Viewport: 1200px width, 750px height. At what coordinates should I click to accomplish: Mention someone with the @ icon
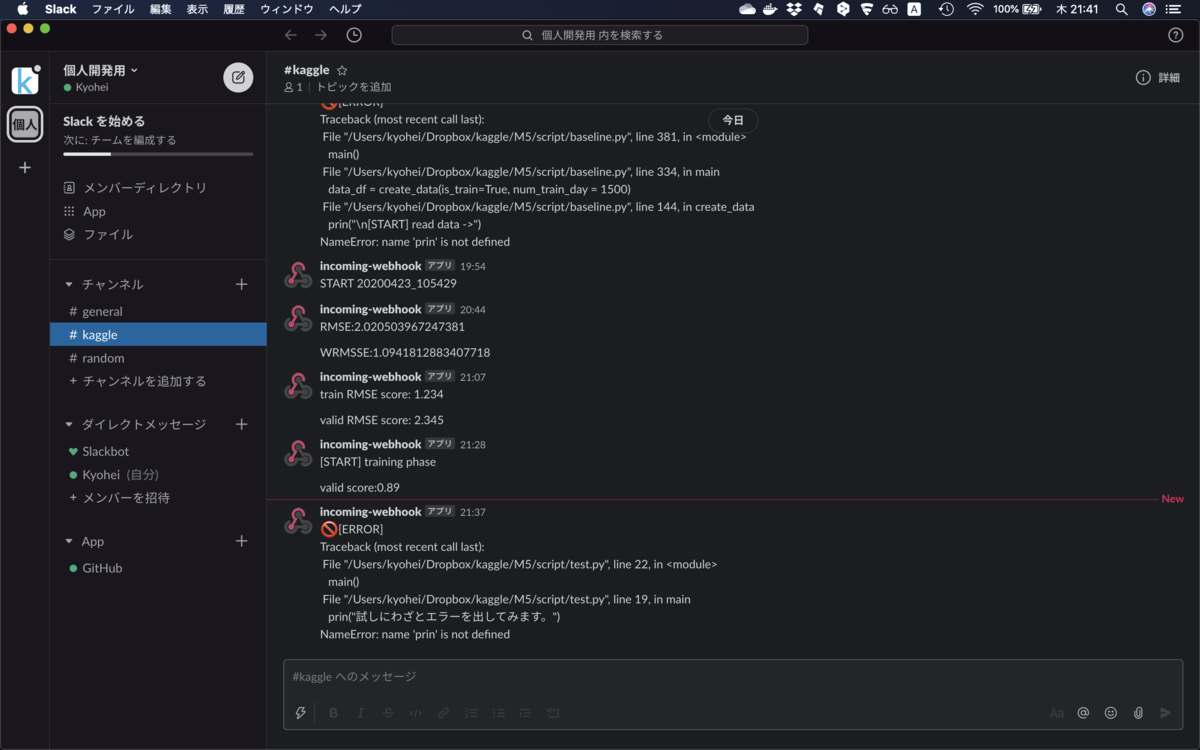click(1083, 713)
